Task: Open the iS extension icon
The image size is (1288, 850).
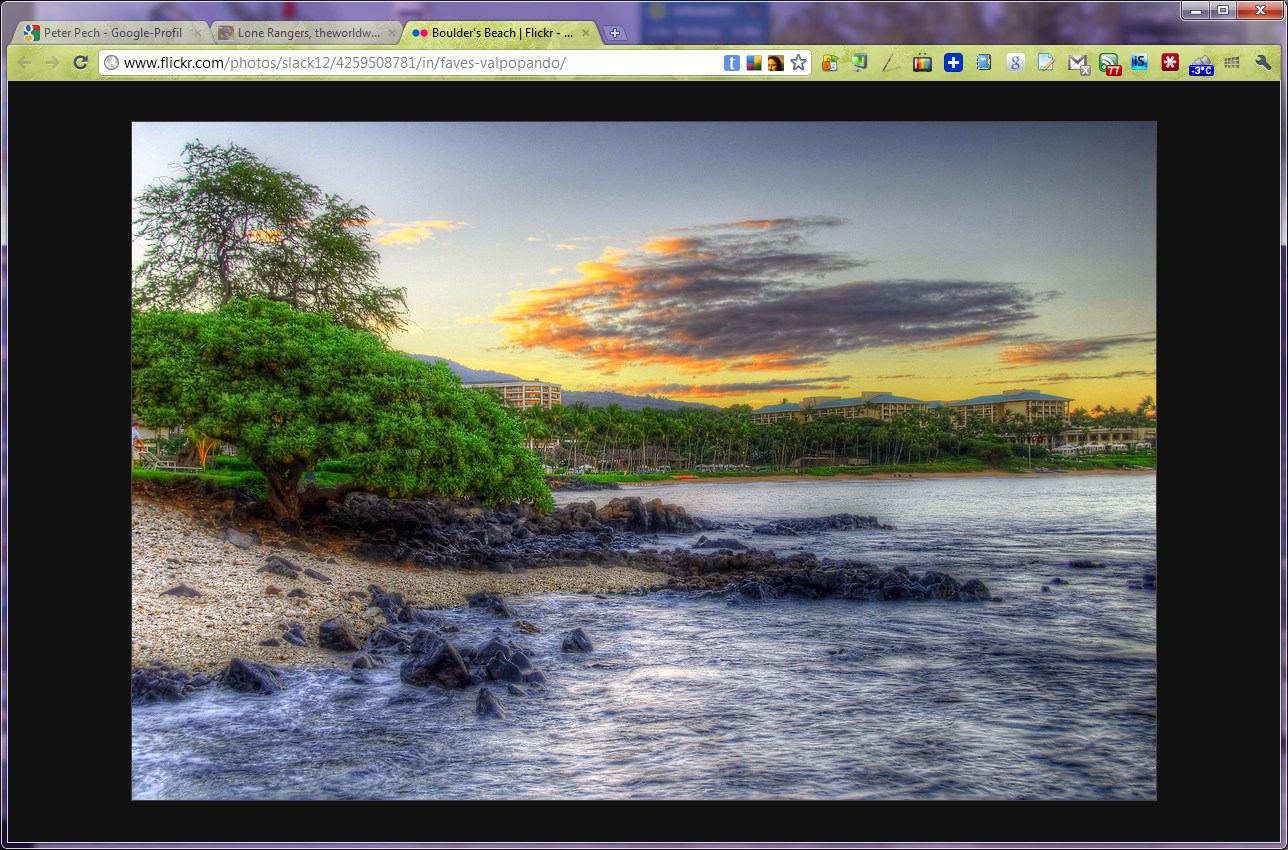Action: pyautogui.click(x=1139, y=63)
